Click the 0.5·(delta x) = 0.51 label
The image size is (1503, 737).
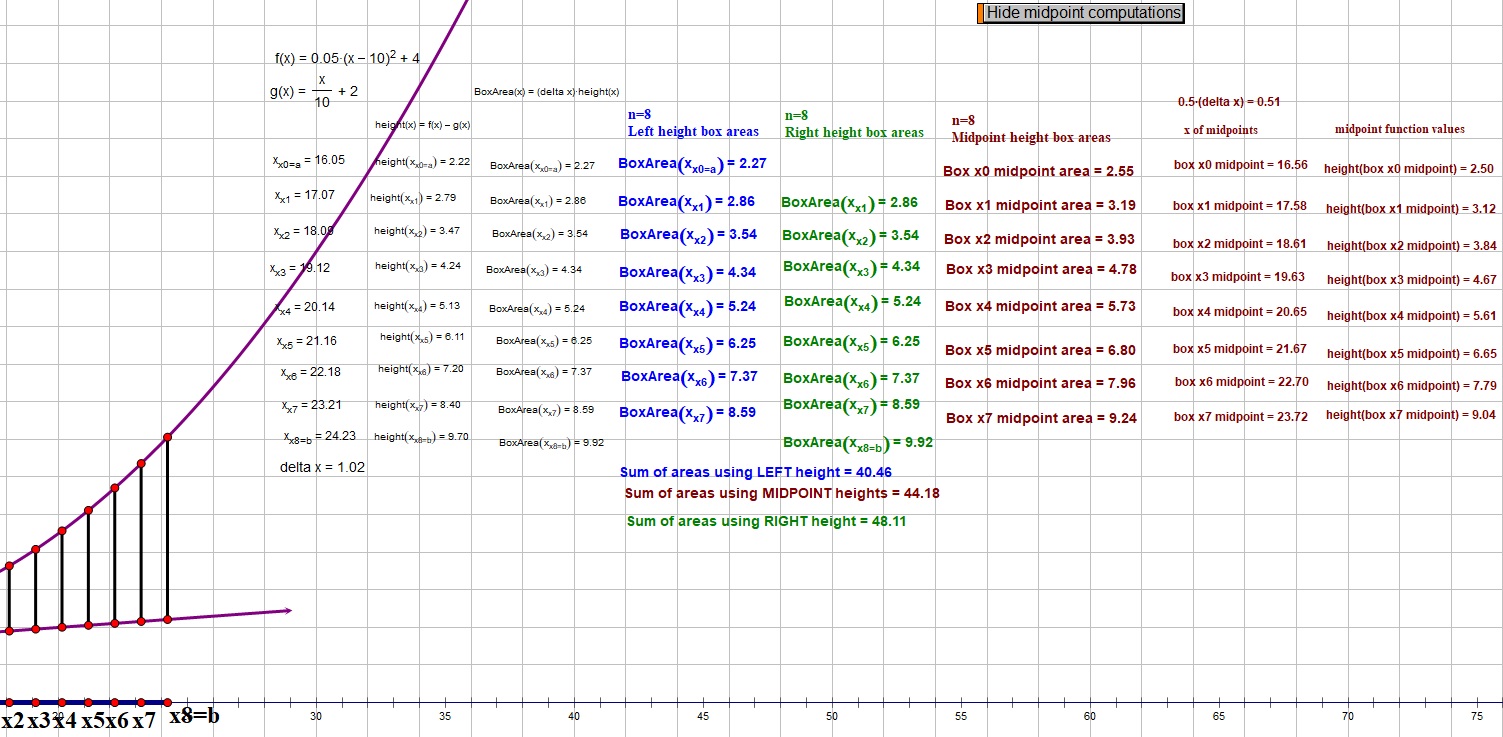(1229, 102)
